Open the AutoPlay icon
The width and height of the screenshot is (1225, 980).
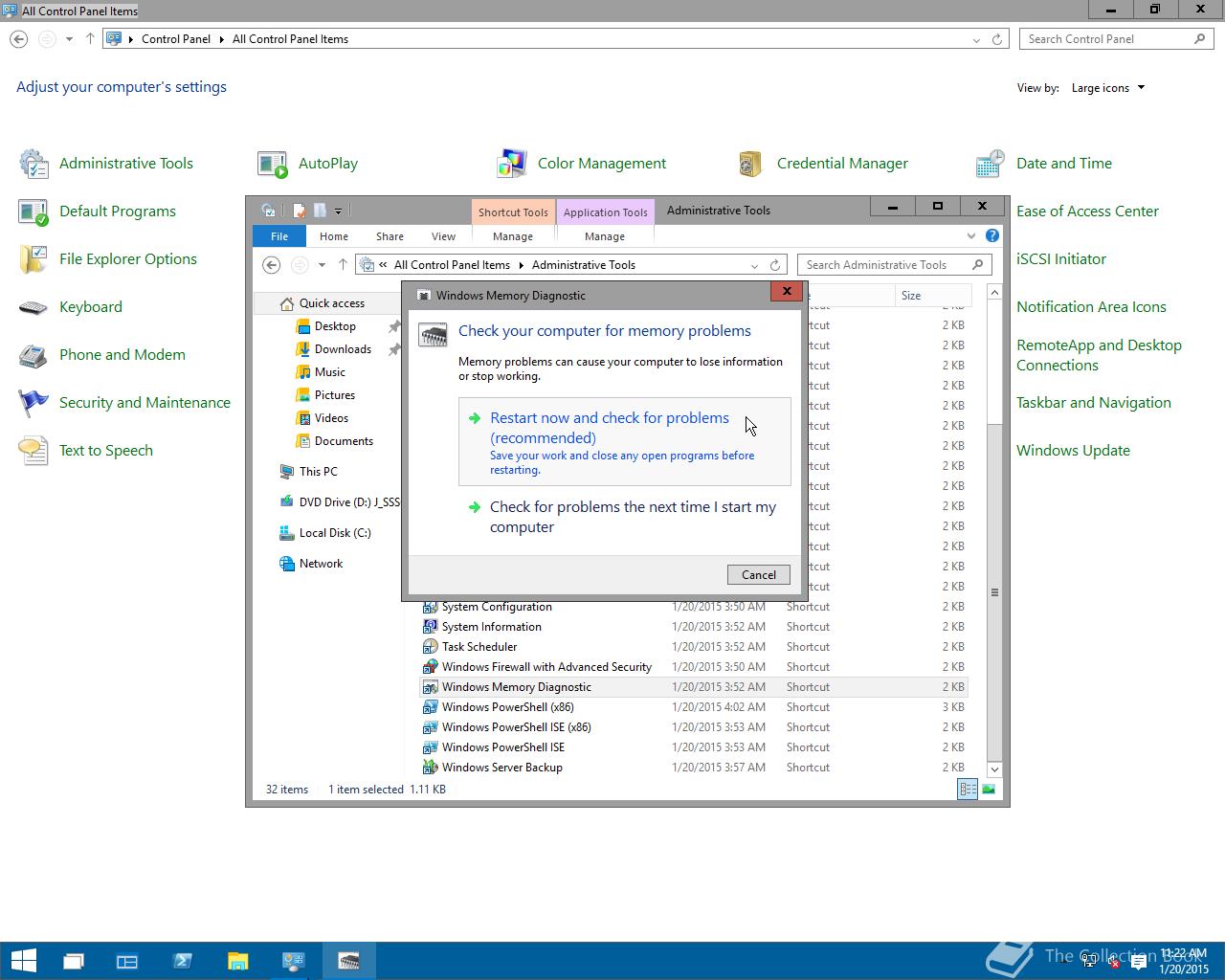click(273, 164)
